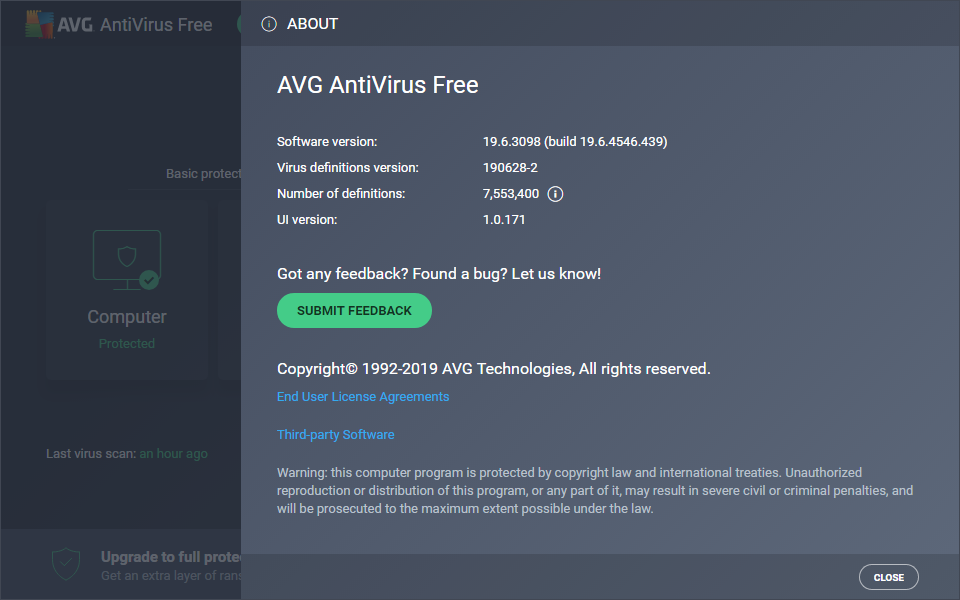
Task: Open End User License Agreements link
Action: pyautogui.click(x=363, y=397)
